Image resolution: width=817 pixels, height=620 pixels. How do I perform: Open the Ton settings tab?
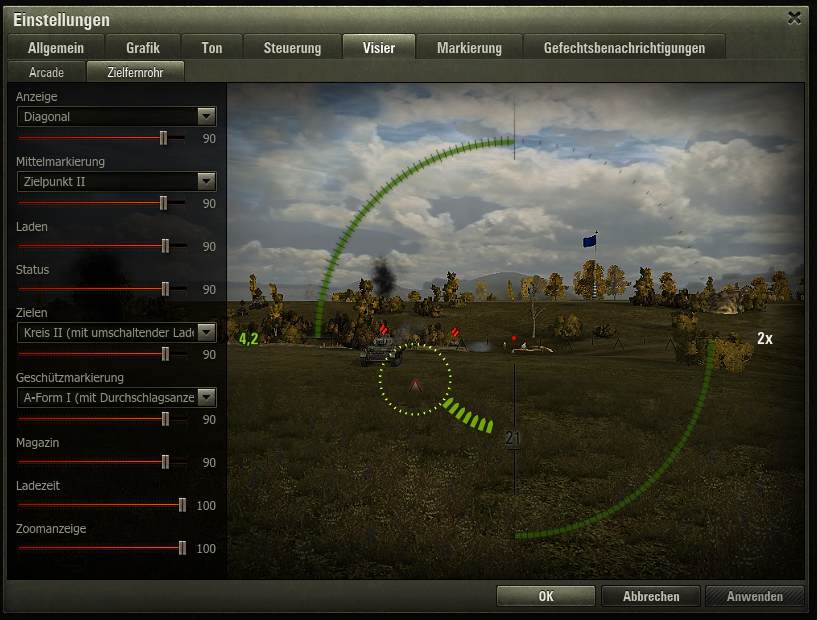pos(212,48)
